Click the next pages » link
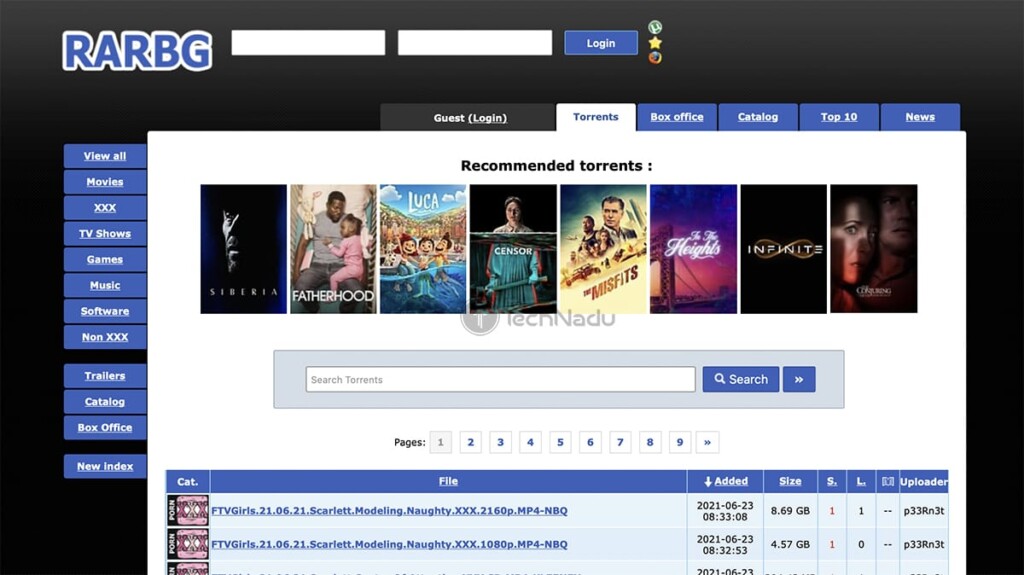The image size is (1024, 575). 707,442
